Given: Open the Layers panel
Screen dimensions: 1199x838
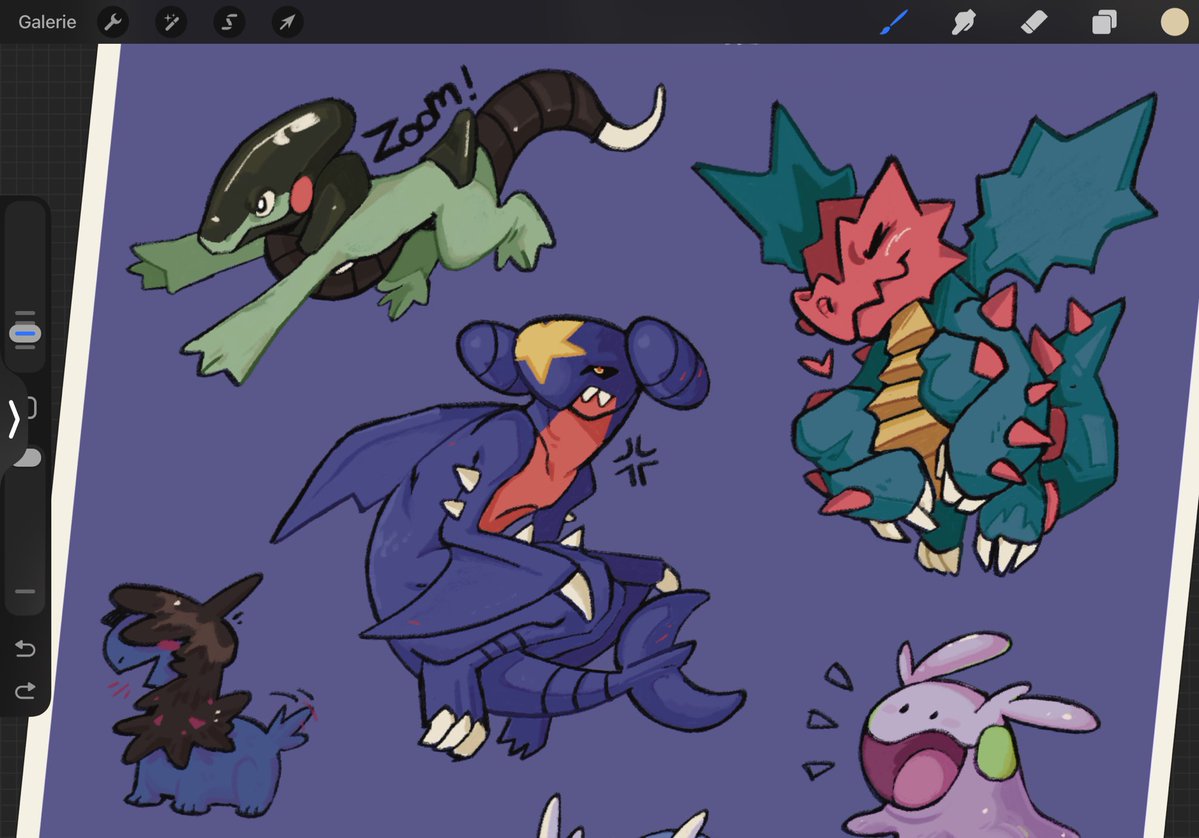Looking at the screenshot, I should point(1104,22).
